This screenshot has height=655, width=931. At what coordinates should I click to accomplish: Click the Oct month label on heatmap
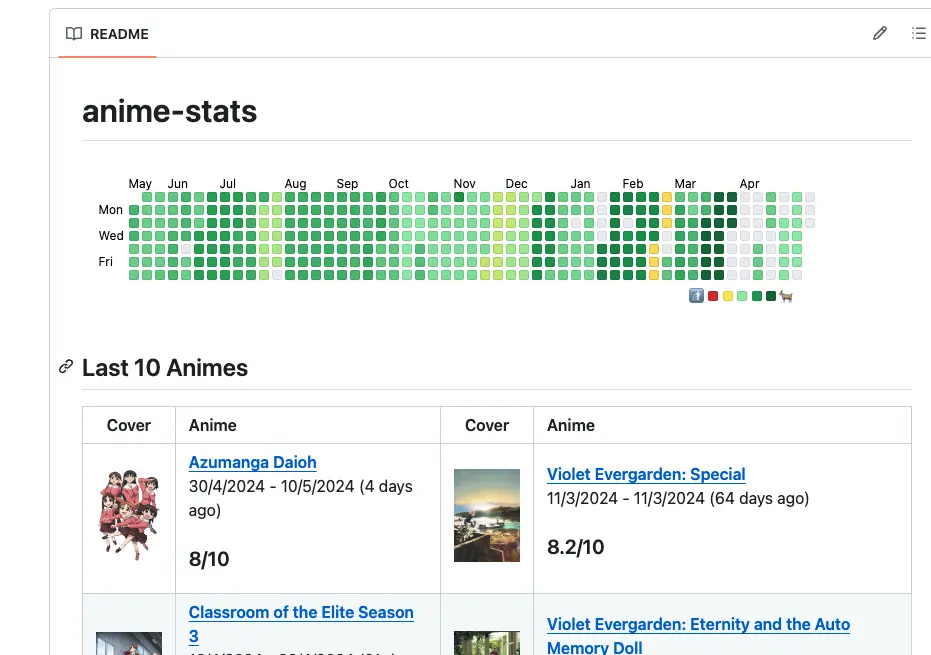point(398,183)
